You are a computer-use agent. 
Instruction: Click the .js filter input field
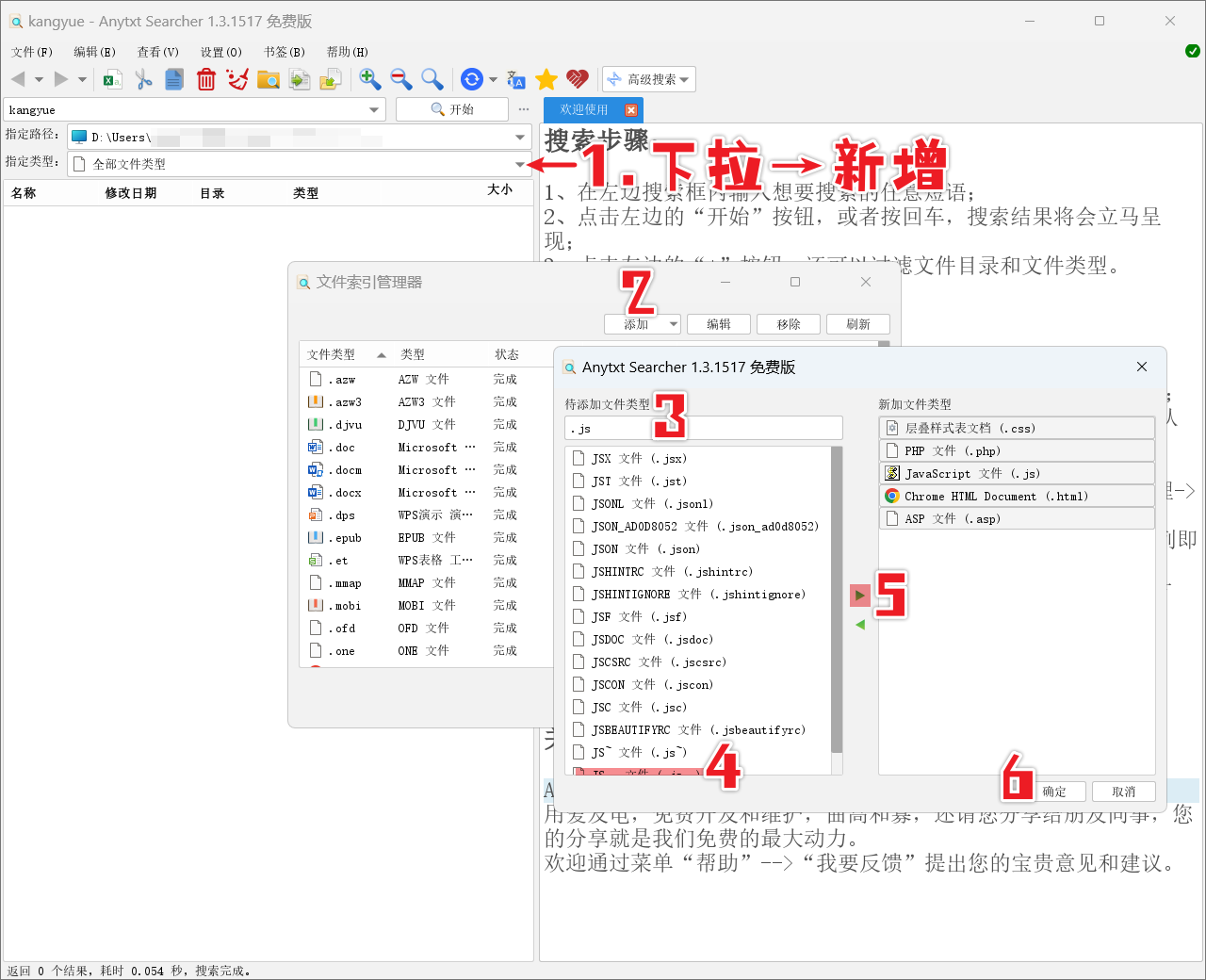pyautogui.click(x=704, y=429)
